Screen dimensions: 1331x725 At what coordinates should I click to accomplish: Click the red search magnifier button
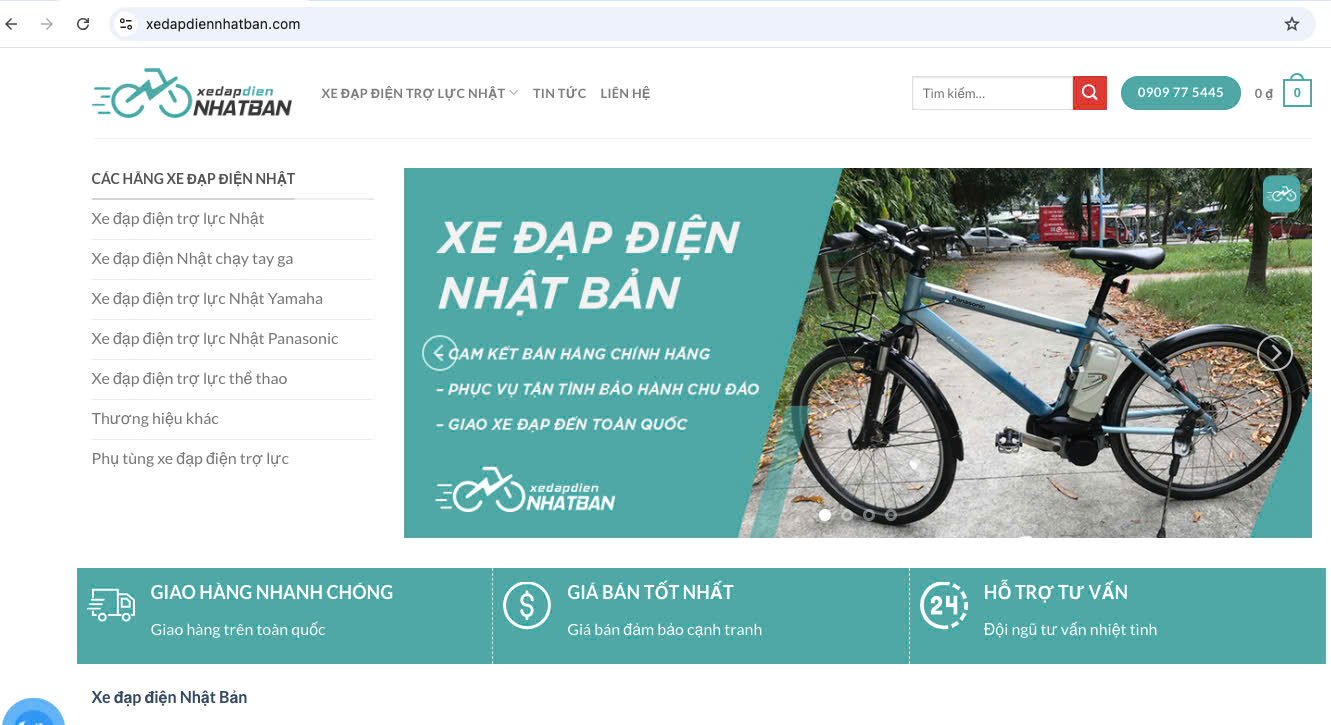click(1090, 93)
